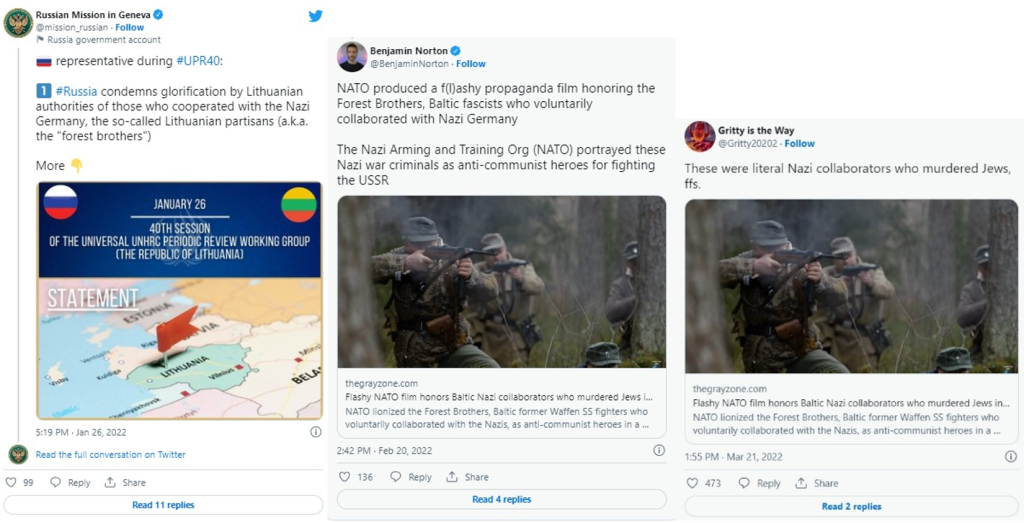The height and width of the screenshot is (523, 1024).
Task: Click Read the full conversation on Twitter
Action: click(110, 455)
